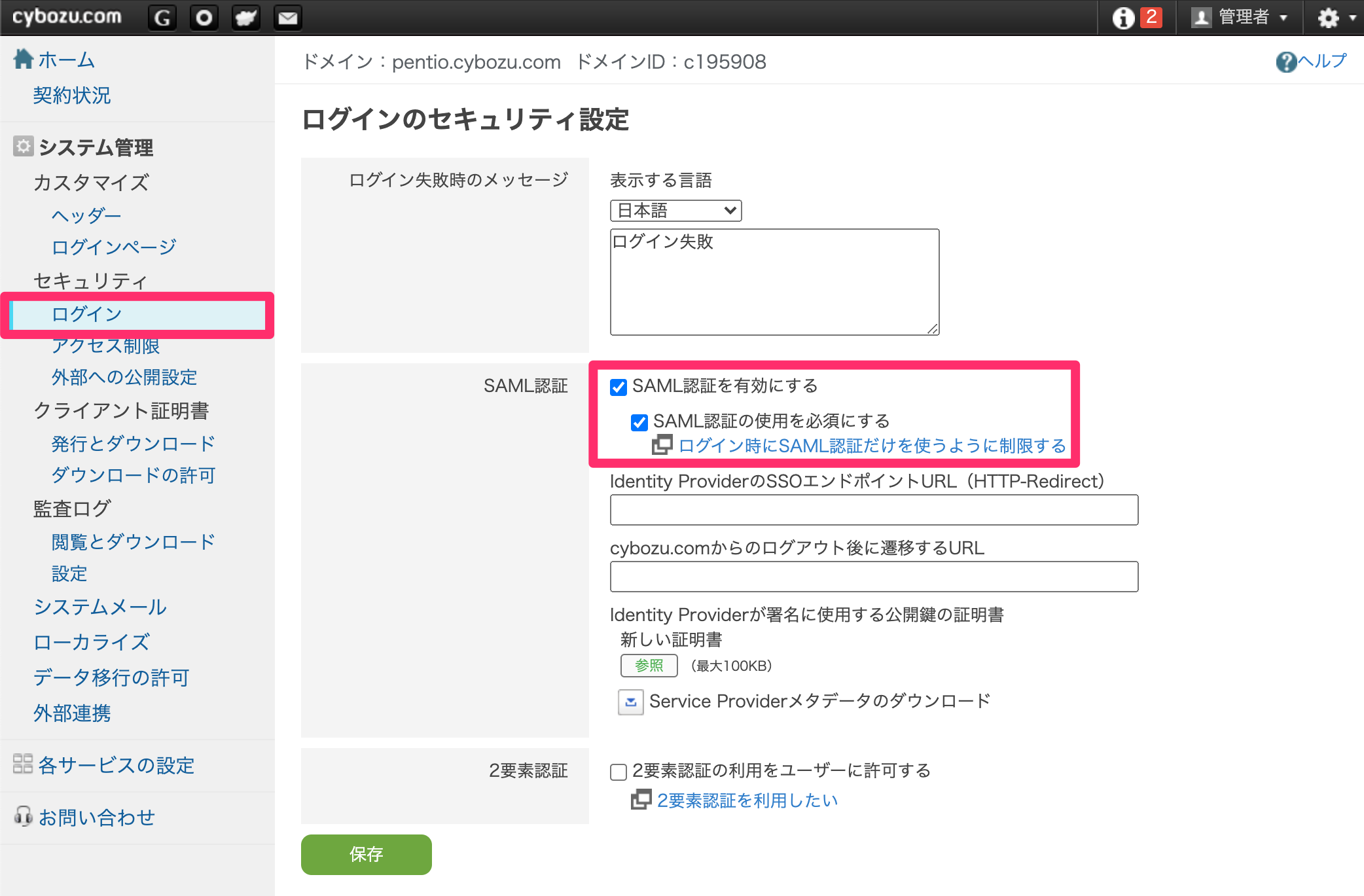Open ダウンロードの許可 page
The height and width of the screenshot is (896, 1364).
coord(134,475)
